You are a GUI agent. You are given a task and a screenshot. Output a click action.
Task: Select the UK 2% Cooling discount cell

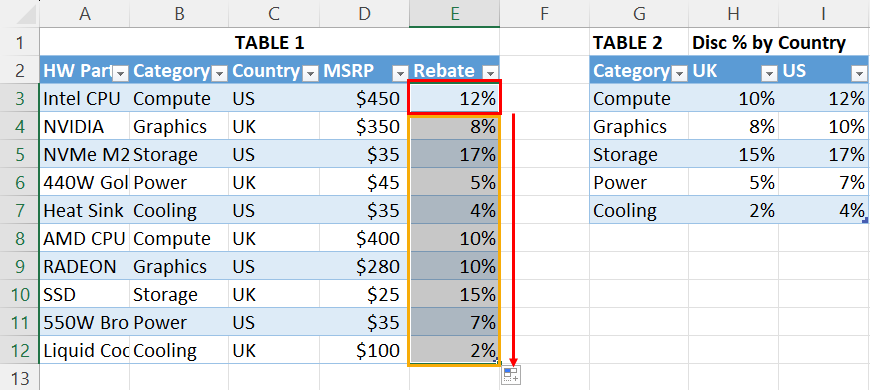[734, 210]
